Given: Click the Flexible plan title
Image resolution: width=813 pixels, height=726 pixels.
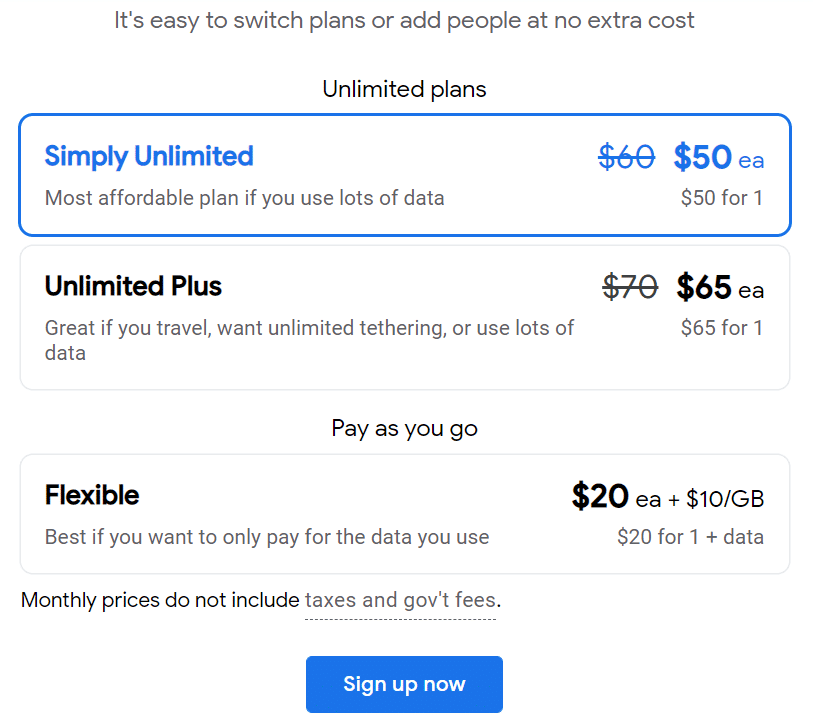Looking at the screenshot, I should (92, 495).
